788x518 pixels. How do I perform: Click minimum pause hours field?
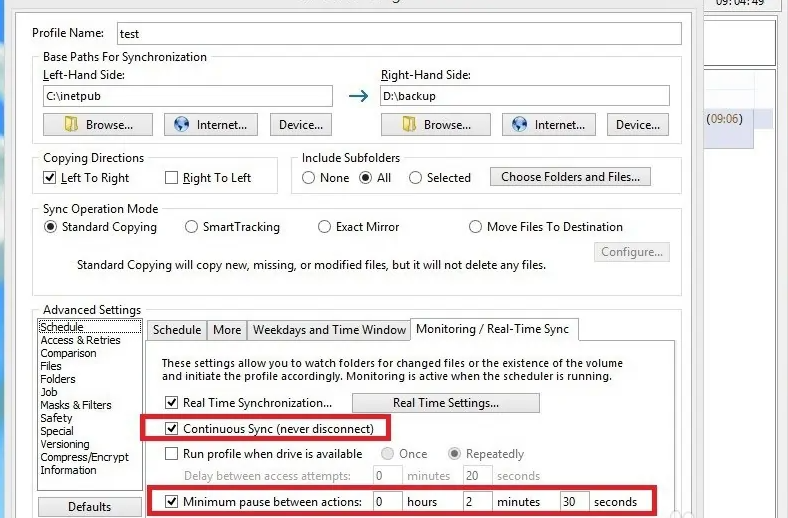tap(387, 501)
